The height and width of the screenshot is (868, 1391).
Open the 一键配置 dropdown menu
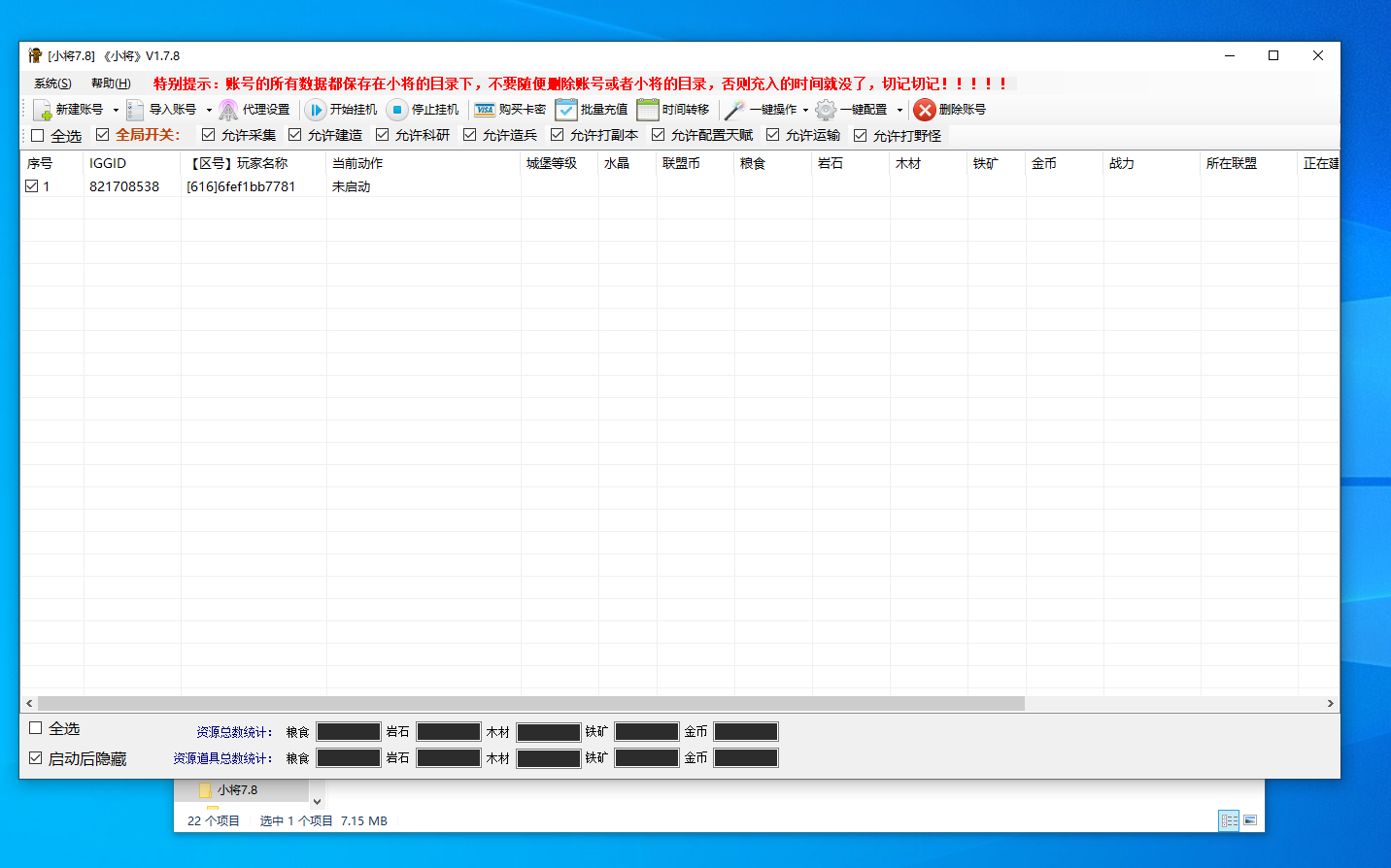[x=900, y=110]
